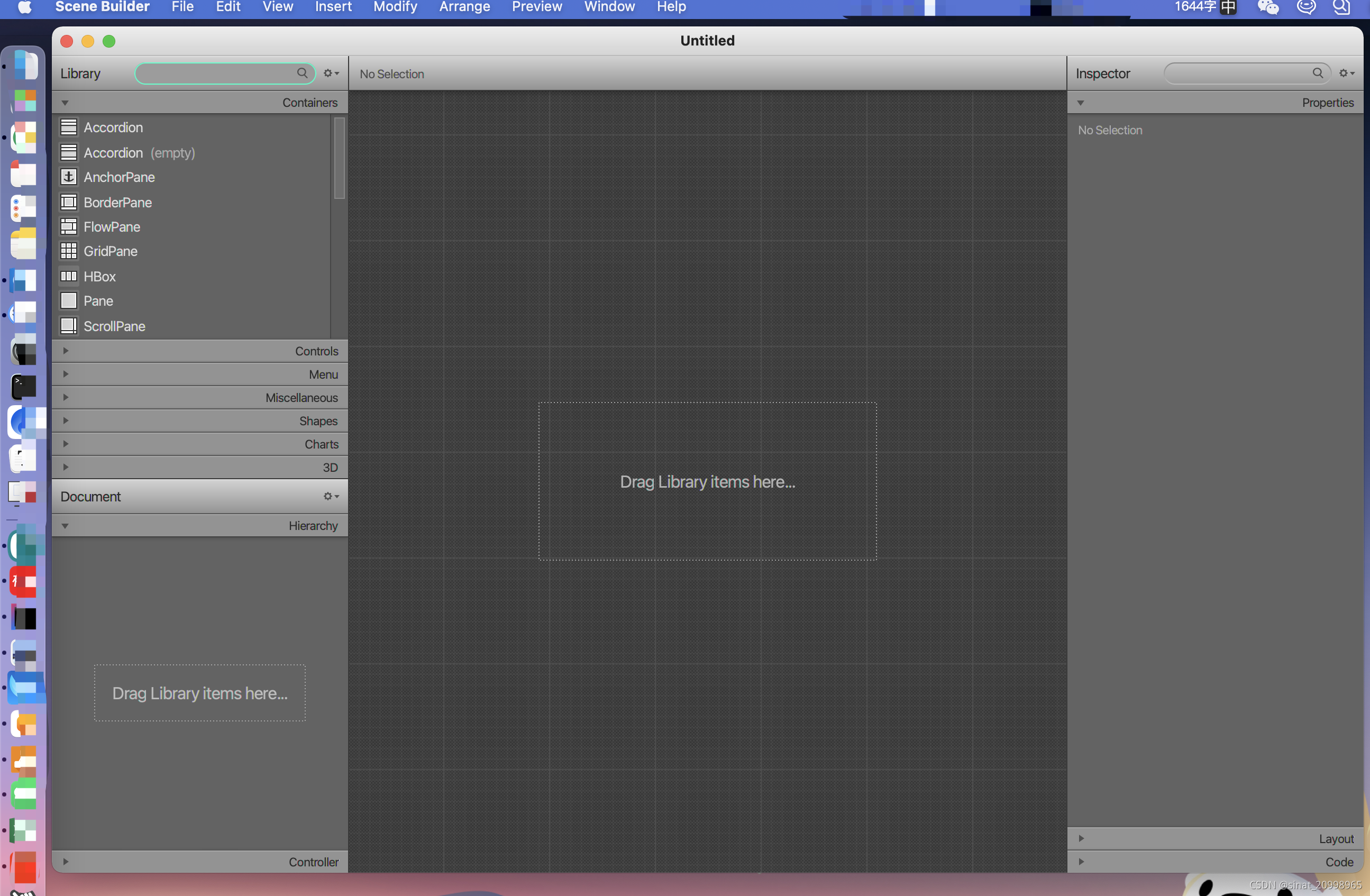This screenshot has width=1370, height=896.
Task: Open Library gear settings menu
Action: [331, 74]
